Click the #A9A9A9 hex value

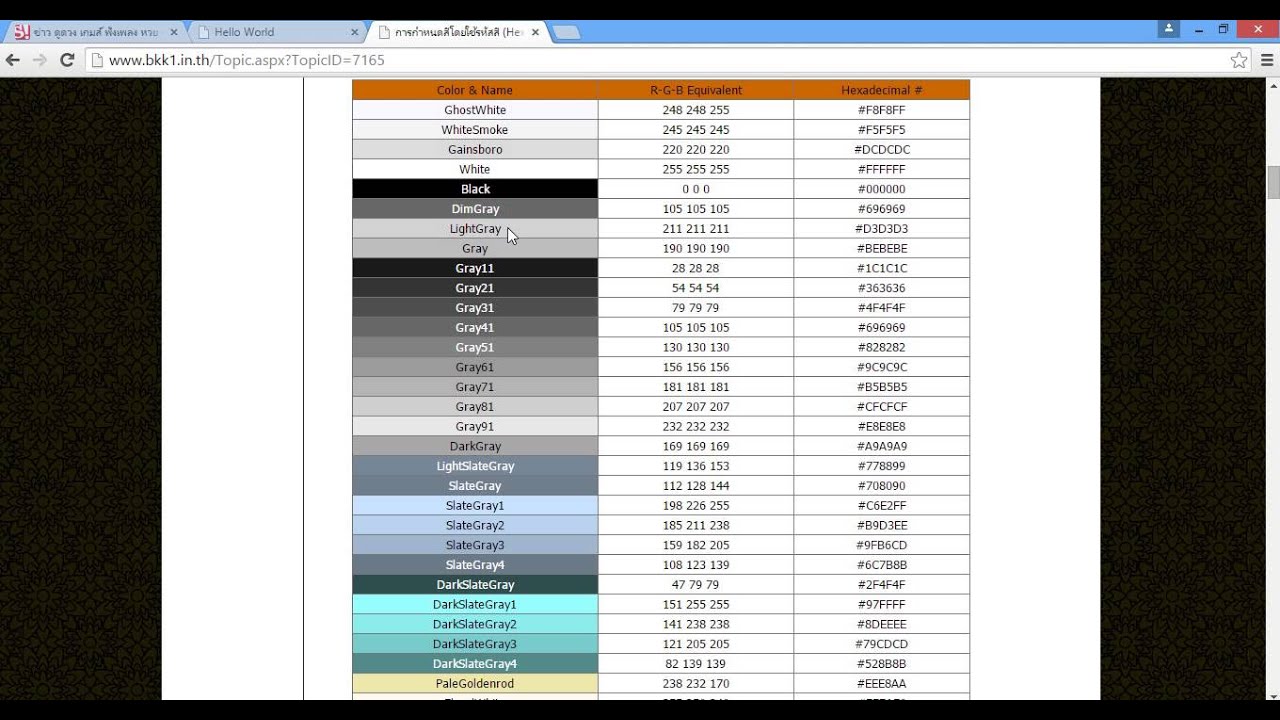point(881,447)
